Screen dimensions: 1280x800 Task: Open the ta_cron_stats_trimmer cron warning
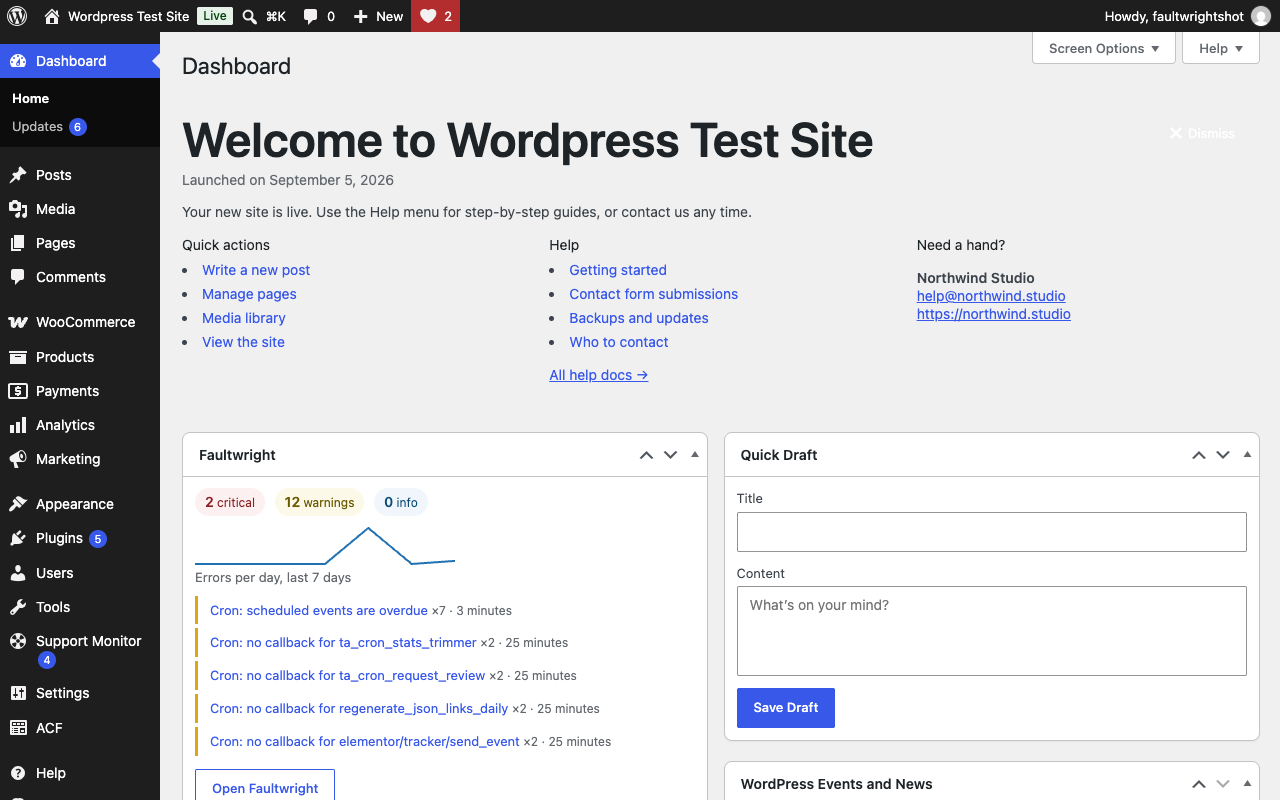click(x=343, y=643)
